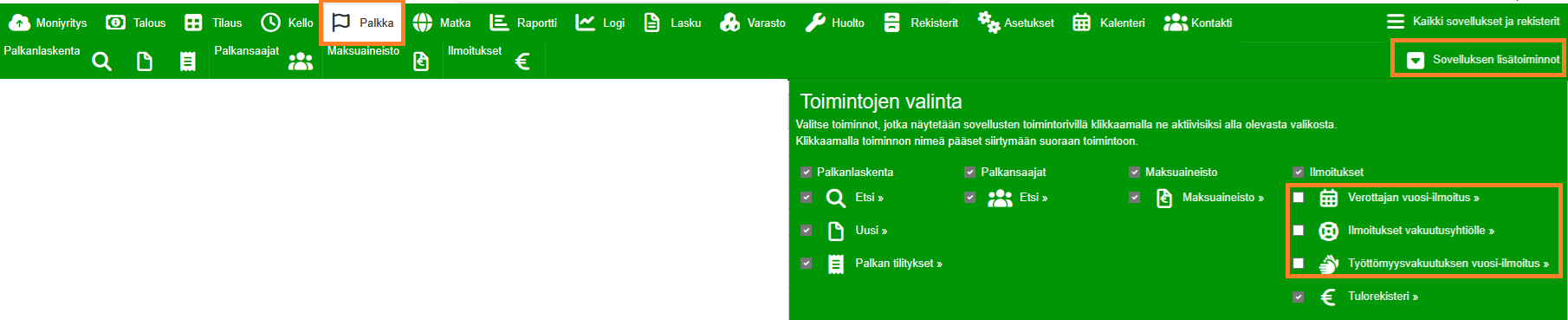
Task: Click the receipt icon beside Palkan tilitykset
Action: 835,264
